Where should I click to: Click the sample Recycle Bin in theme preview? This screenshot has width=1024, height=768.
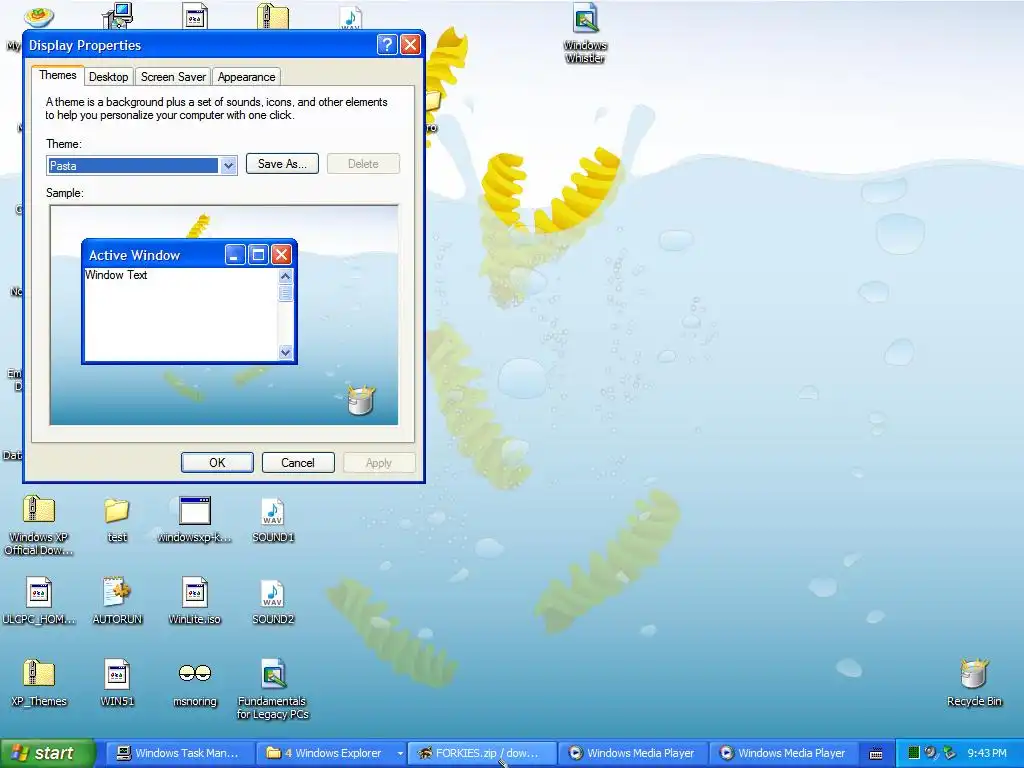coord(361,400)
